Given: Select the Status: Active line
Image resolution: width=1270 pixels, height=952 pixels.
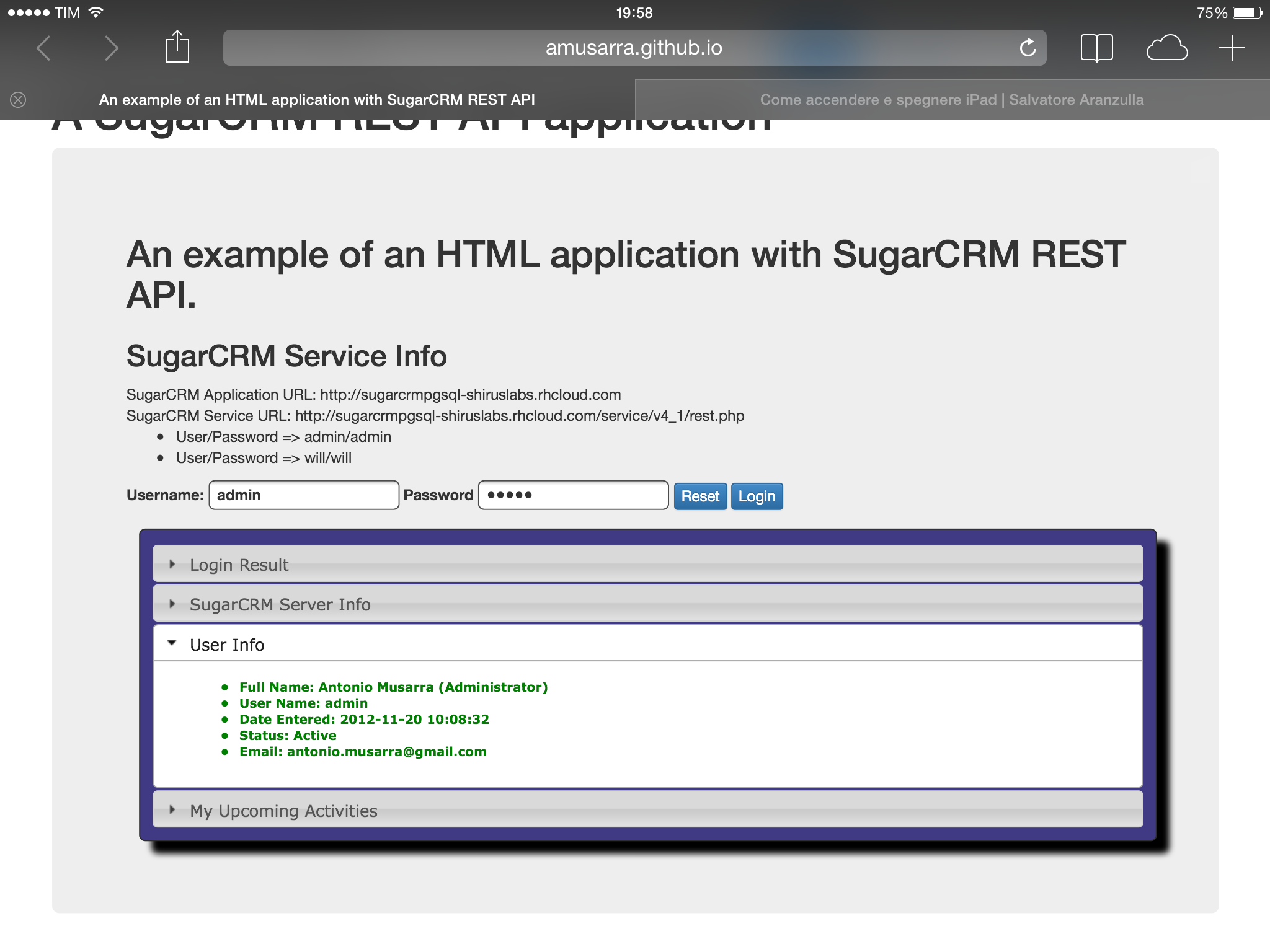Looking at the screenshot, I should (288, 736).
